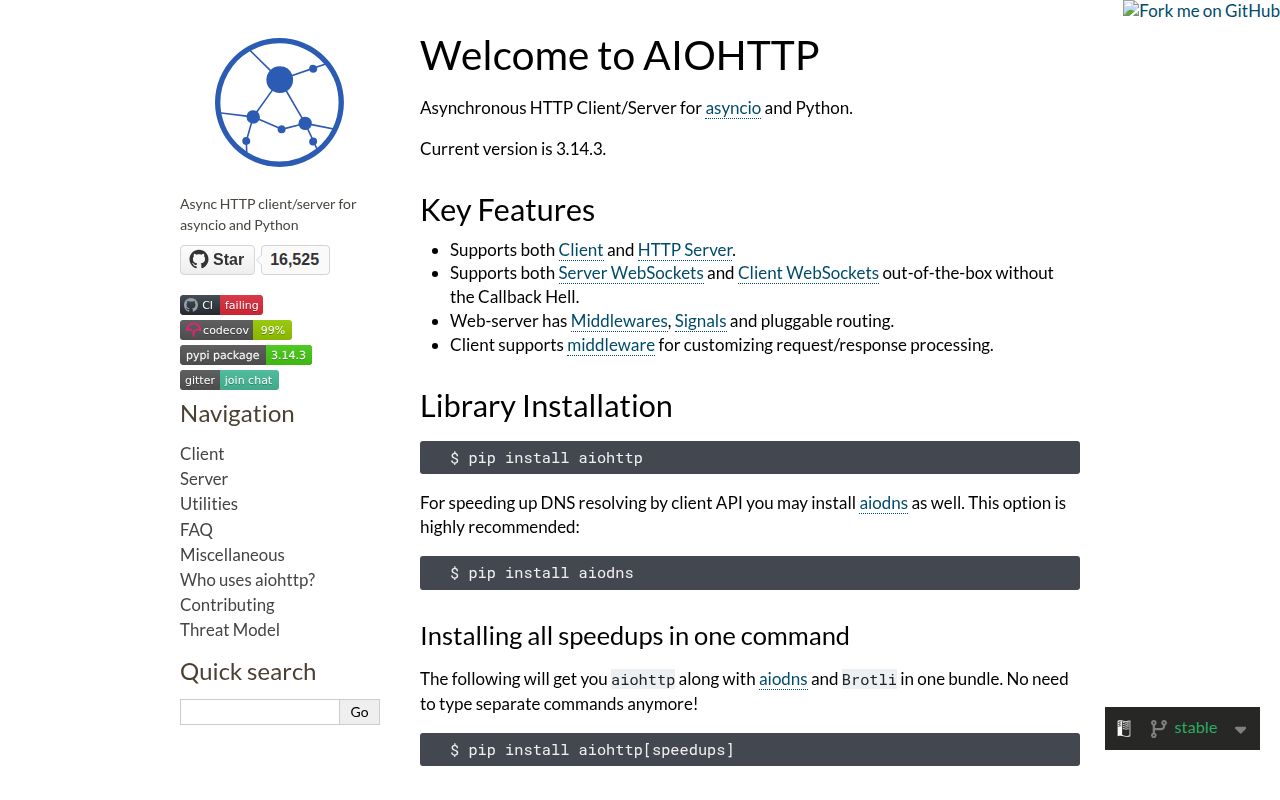Go to the Server navigation item
The image size is (1280, 800).
[204, 479]
